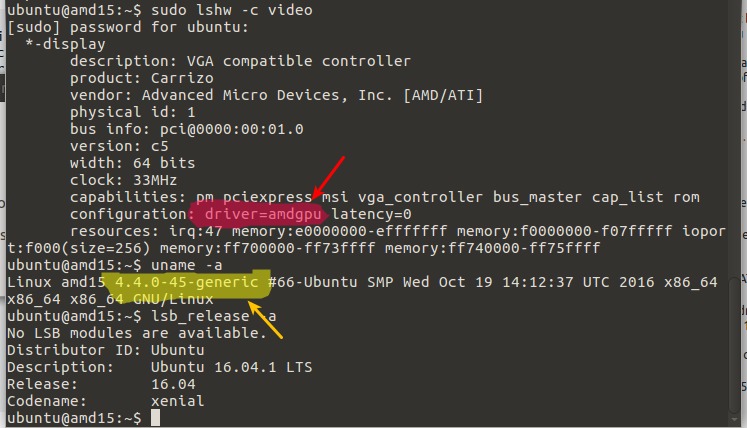Click the 'lsb_release -a' command text
747x428 pixels.
(x=213, y=316)
